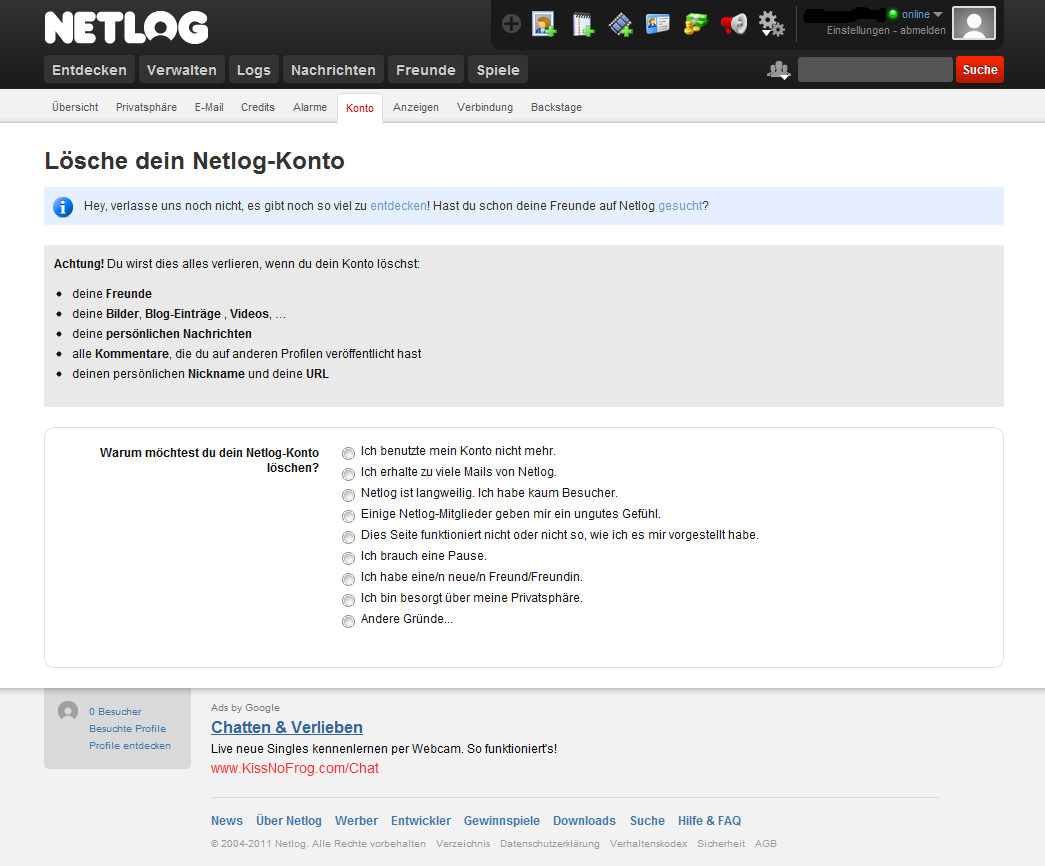1045x866 pixels.
Task: Open the www.KissNoFrog.com/Chat ad link
Action: [x=295, y=768]
